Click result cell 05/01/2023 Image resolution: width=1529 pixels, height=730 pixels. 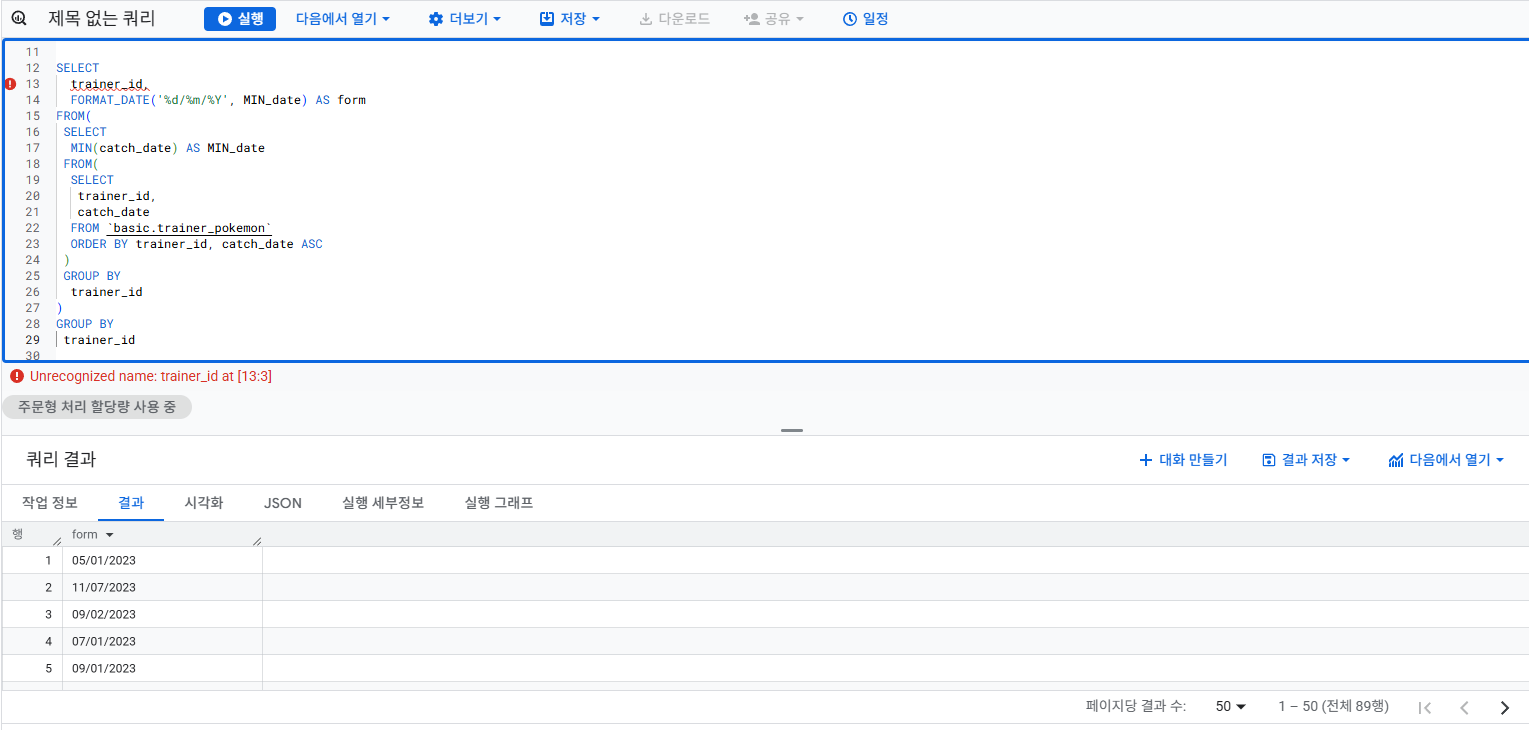(162, 560)
